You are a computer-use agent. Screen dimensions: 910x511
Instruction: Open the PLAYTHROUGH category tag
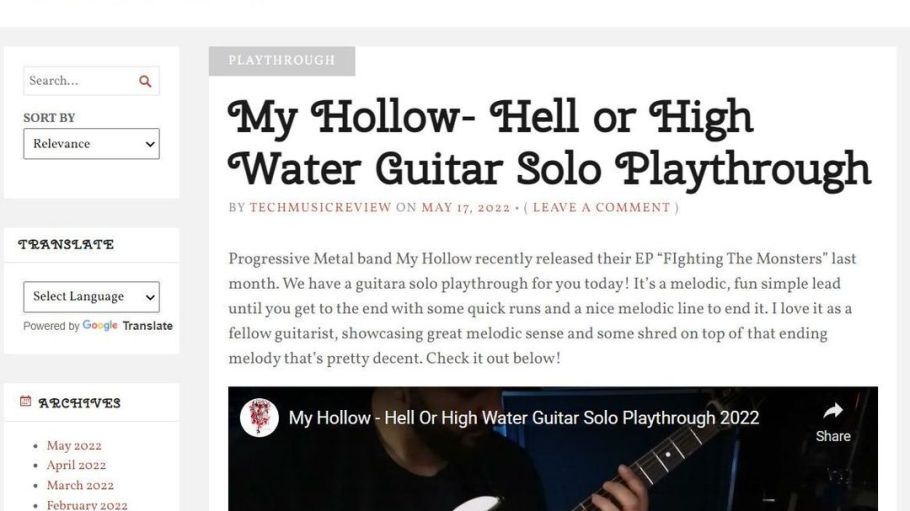[282, 61]
